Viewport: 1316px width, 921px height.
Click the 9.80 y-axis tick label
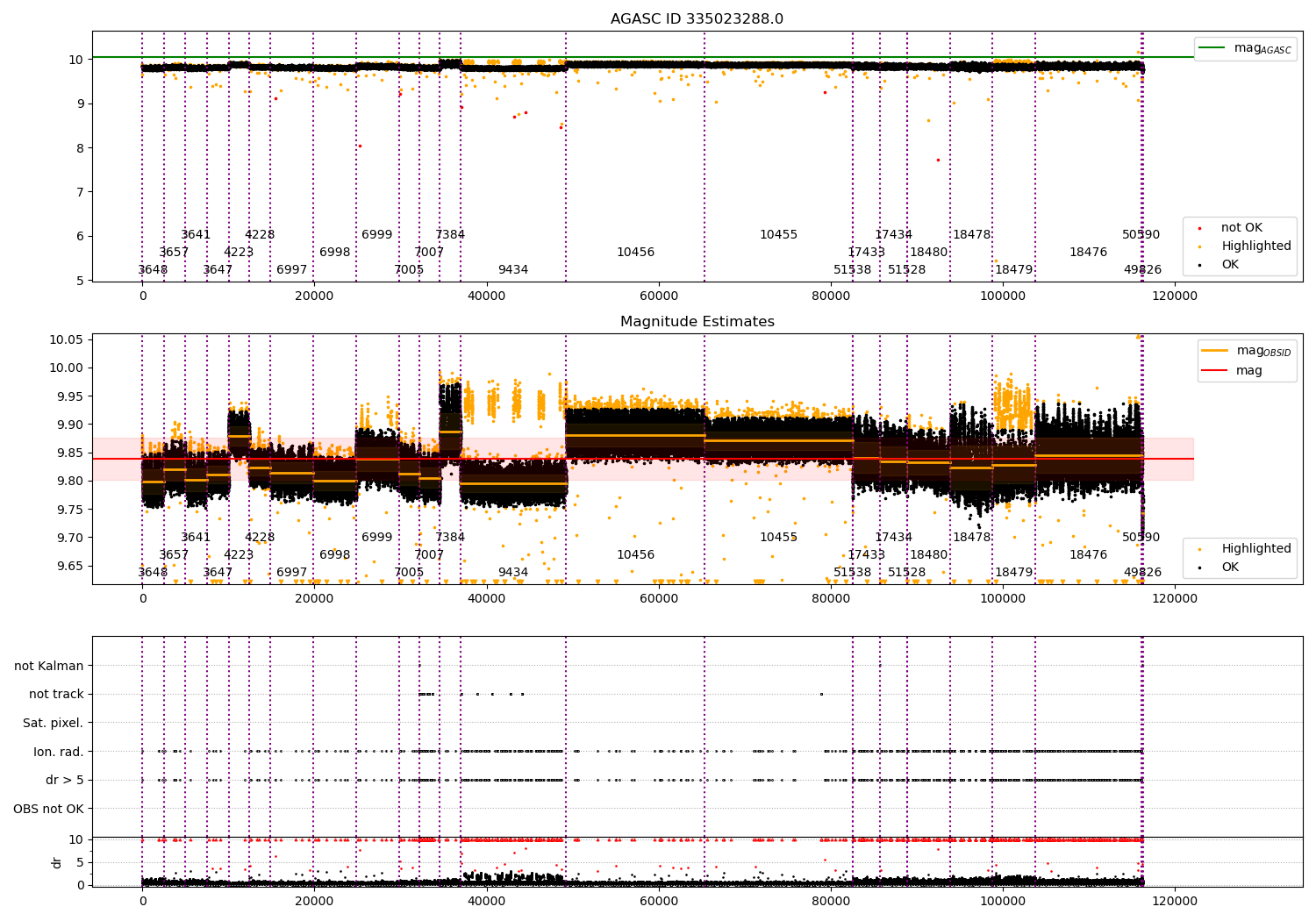pyautogui.click(x=70, y=482)
